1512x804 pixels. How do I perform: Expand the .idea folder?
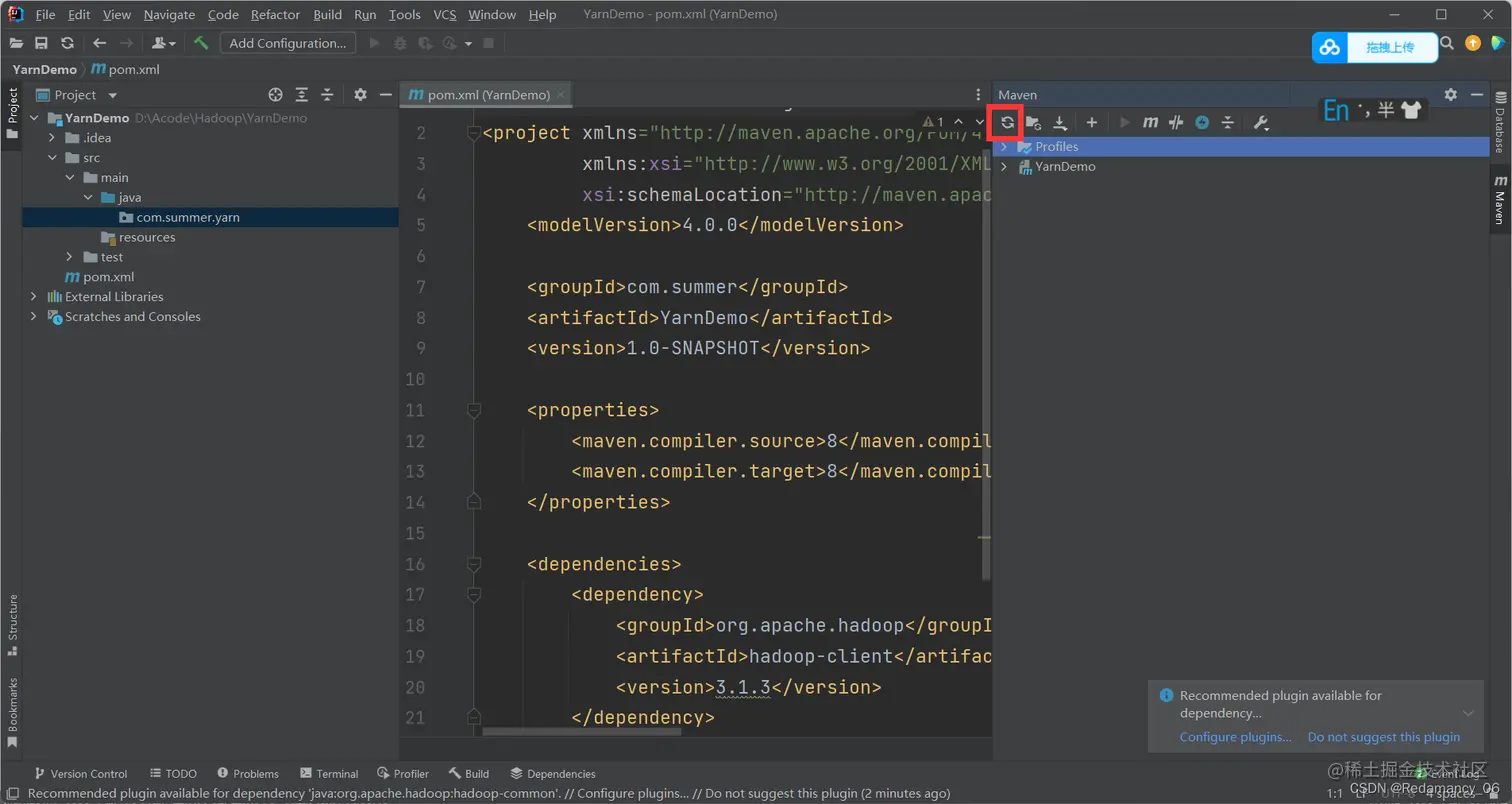(x=52, y=138)
